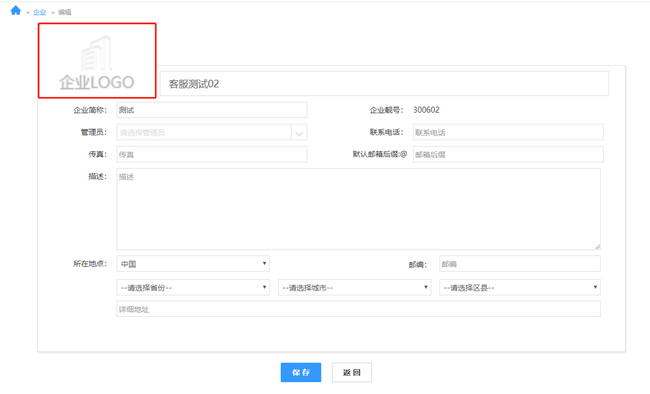Screen dimensions: 650x394
Task: Open the 管理员 dropdown
Action: tap(211, 132)
